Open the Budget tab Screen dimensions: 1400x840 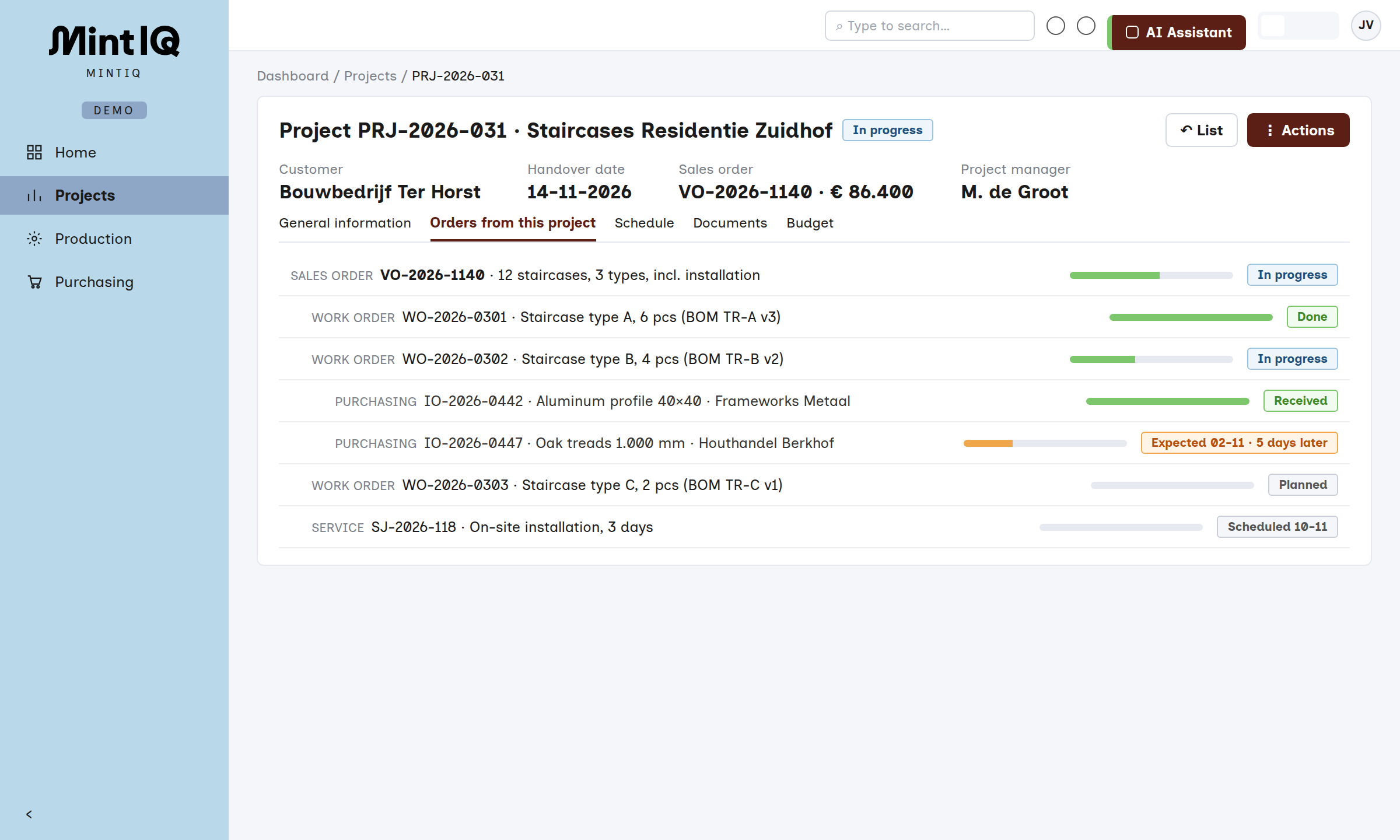tap(810, 223)
